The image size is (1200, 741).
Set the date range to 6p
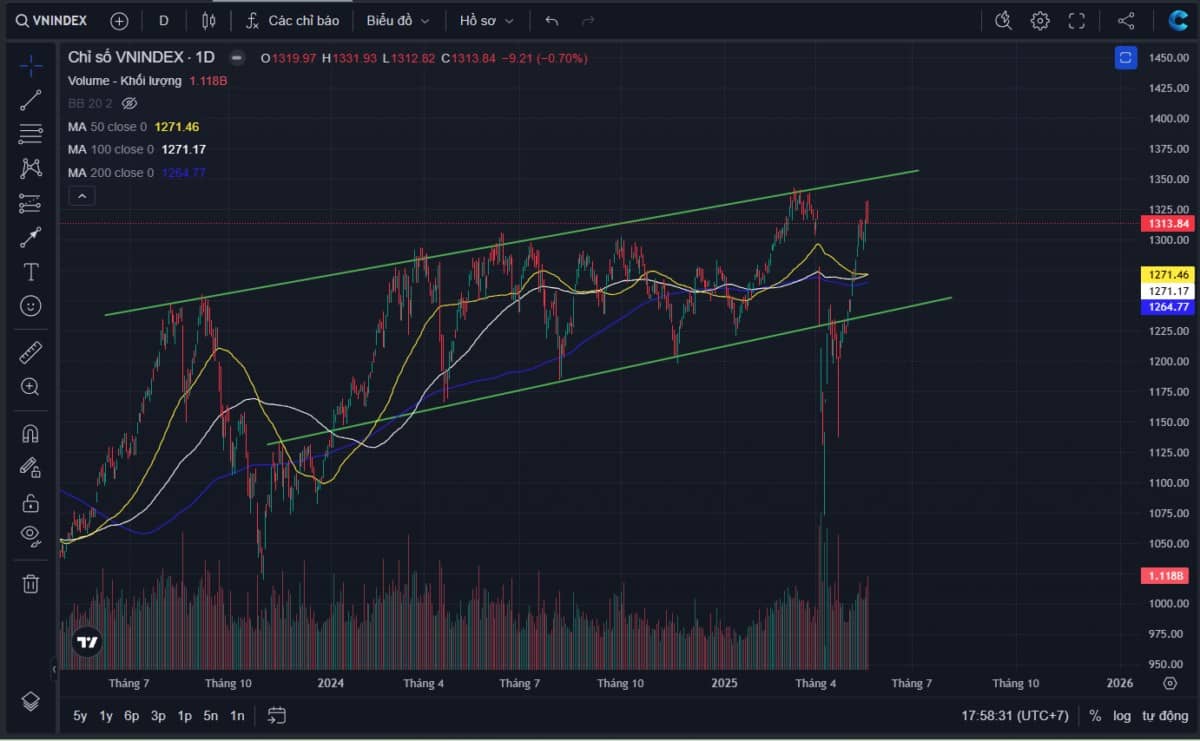(x=132, y=716)
